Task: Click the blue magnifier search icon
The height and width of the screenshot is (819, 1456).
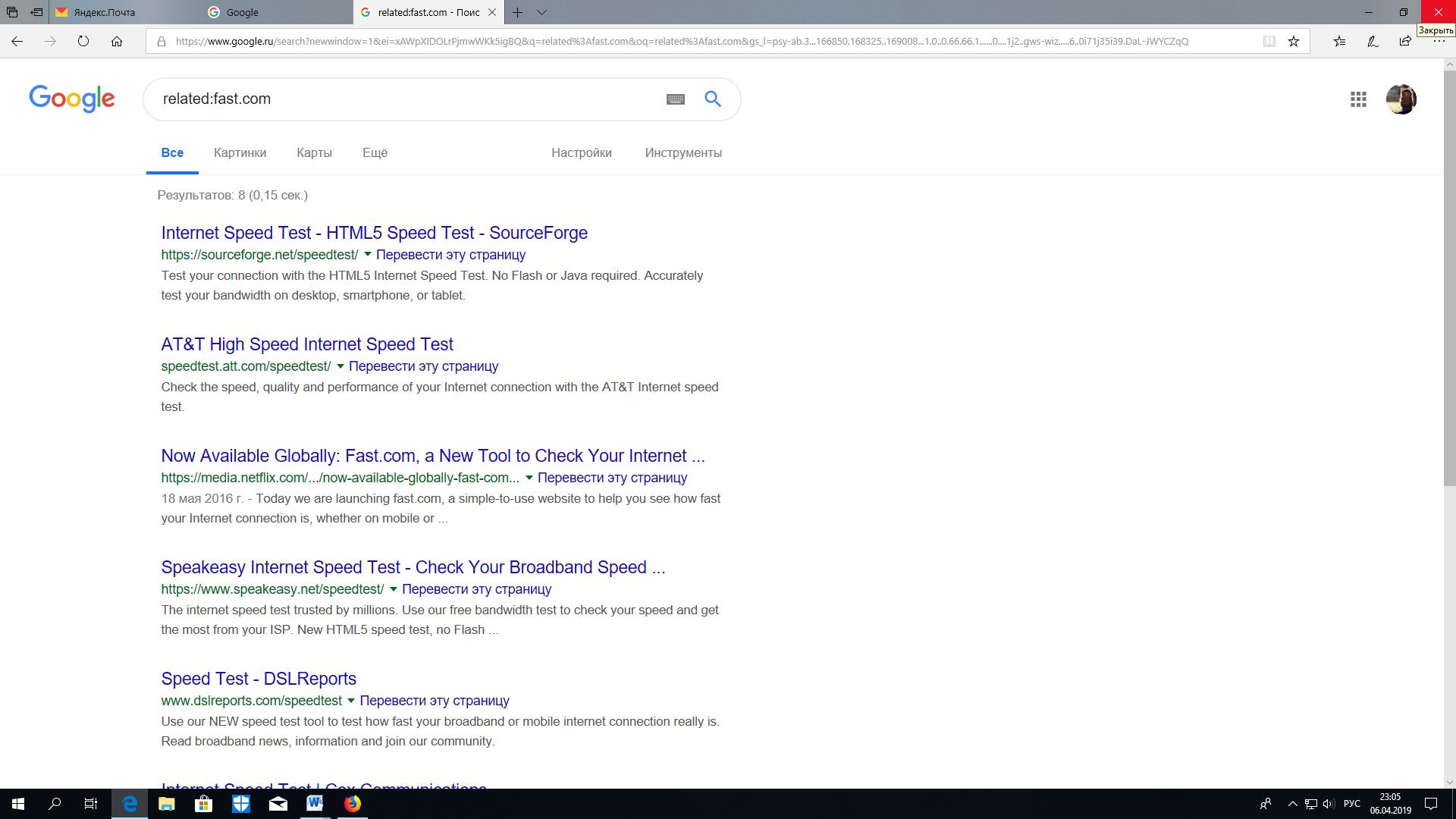Action: [x=713, y=99]
